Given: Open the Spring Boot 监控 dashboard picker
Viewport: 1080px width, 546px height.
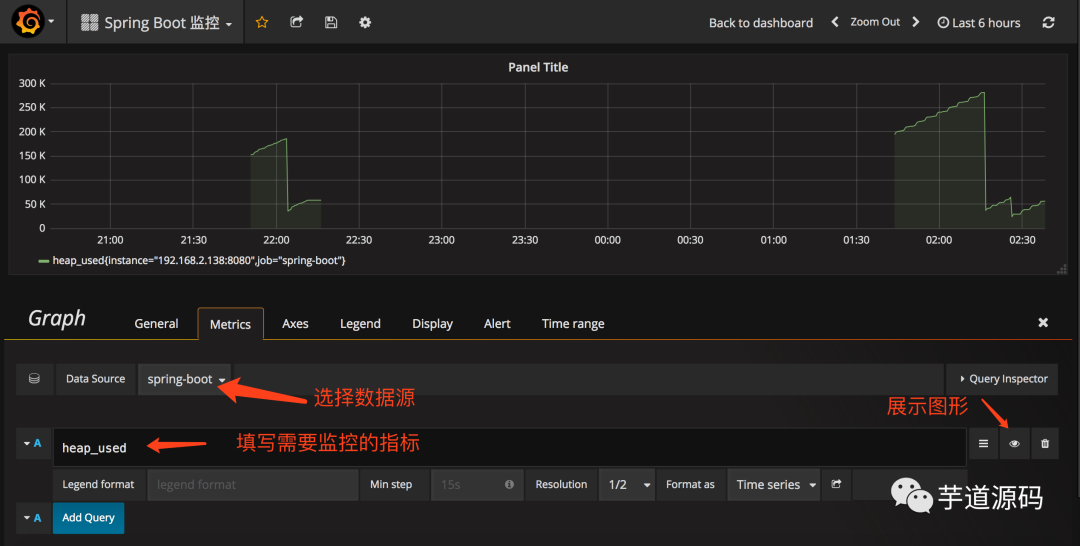Looking at the screenshot, I should point(156,23).
